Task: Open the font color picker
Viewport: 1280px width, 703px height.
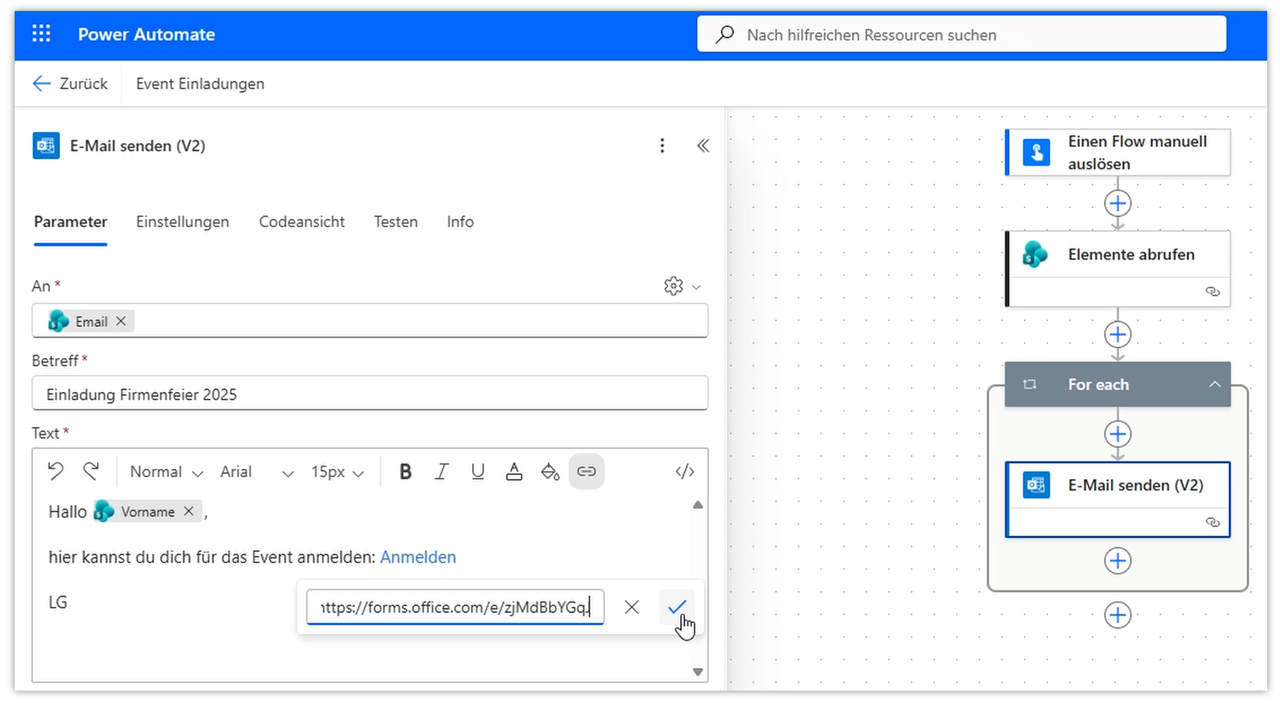Action: tap(514, 472)
